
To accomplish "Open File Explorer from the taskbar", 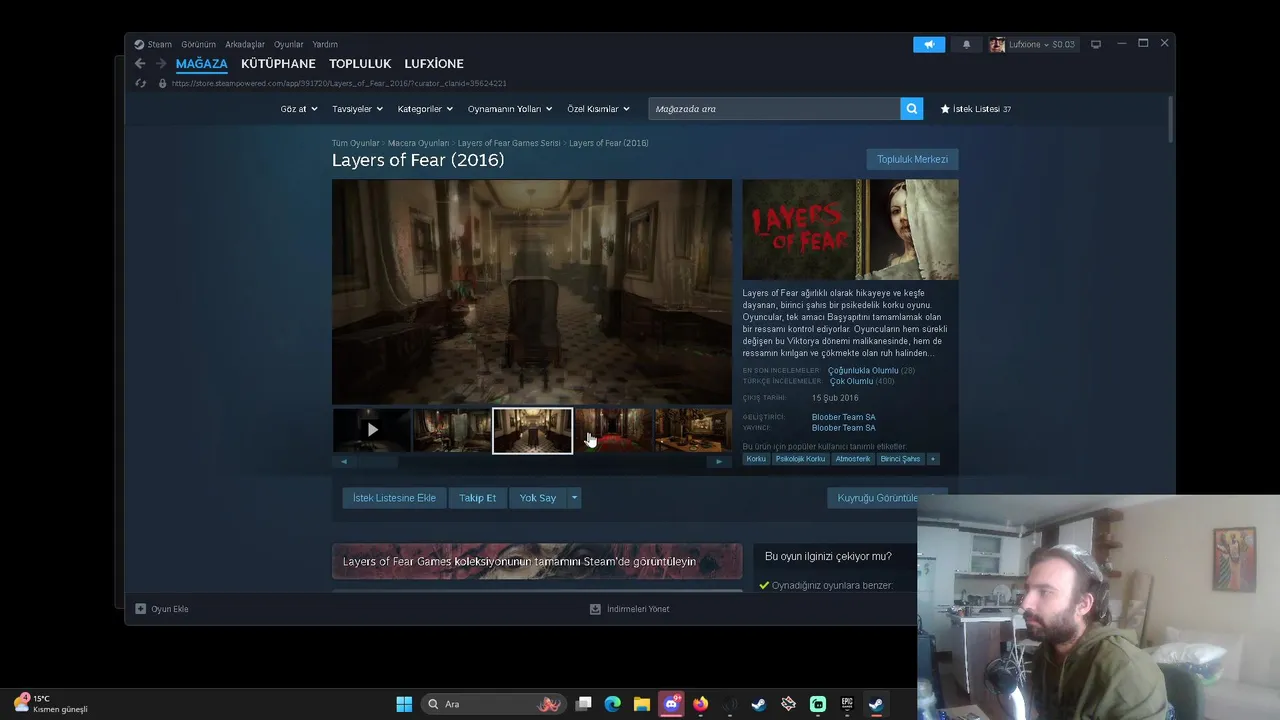I will point(642,704).
